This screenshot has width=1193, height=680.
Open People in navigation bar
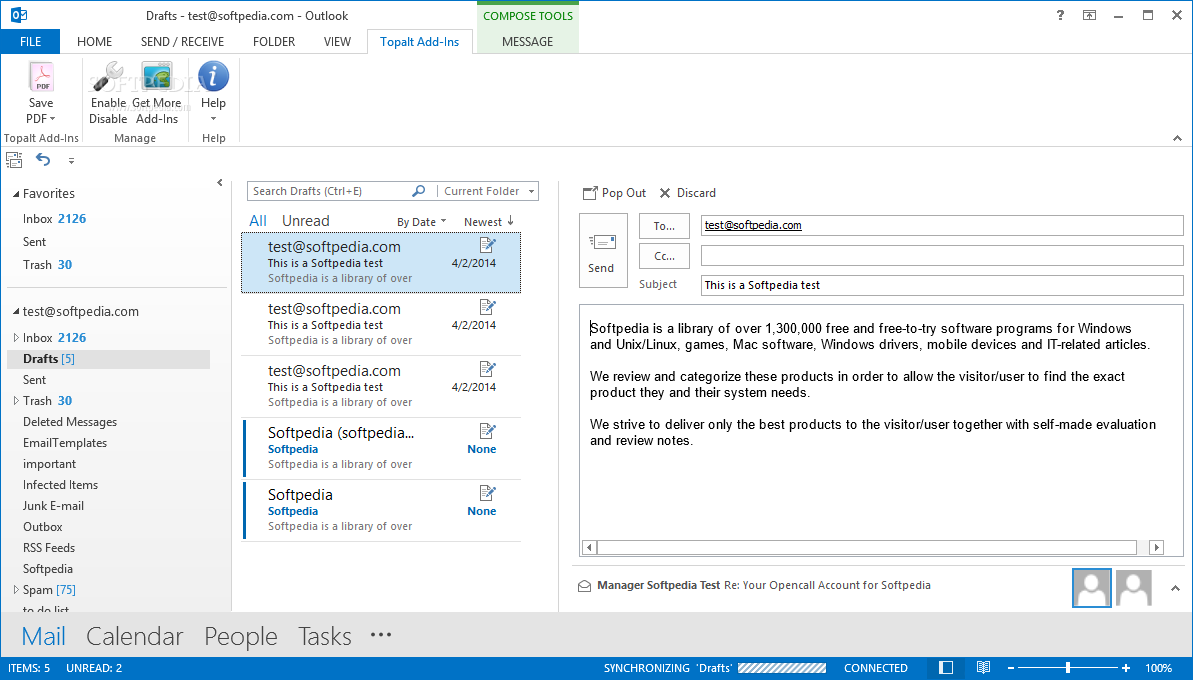click(x=240, y=636)
